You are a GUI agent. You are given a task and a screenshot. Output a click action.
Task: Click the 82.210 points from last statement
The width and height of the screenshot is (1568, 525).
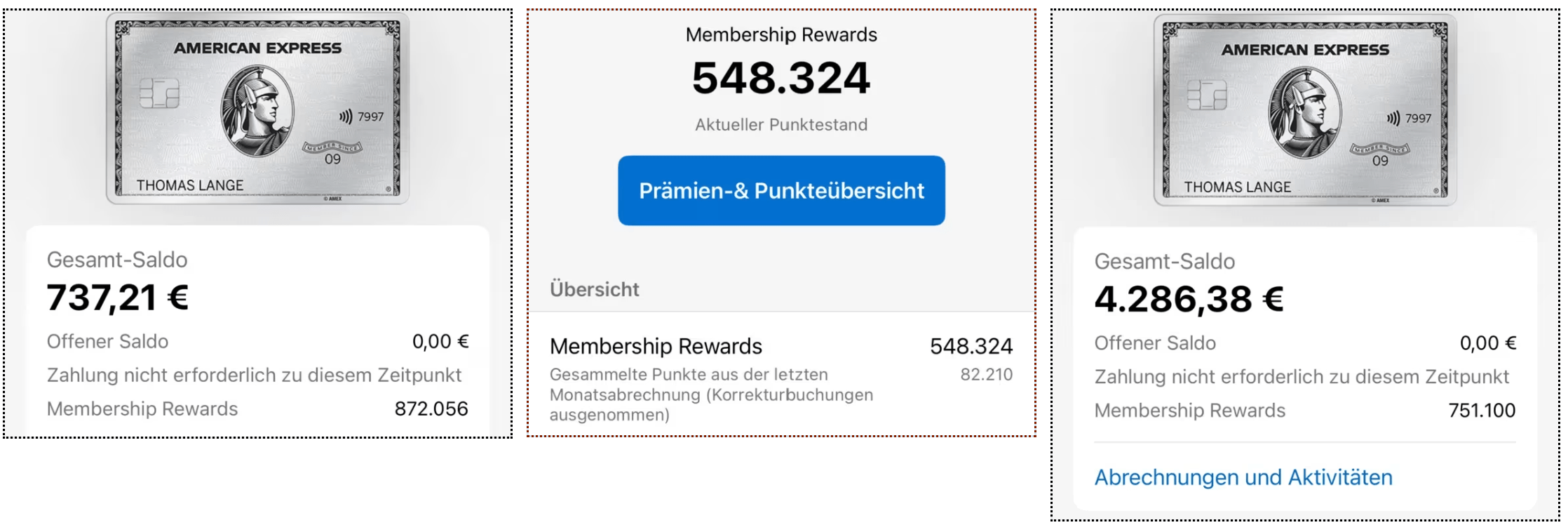click(x=986, y=374)
